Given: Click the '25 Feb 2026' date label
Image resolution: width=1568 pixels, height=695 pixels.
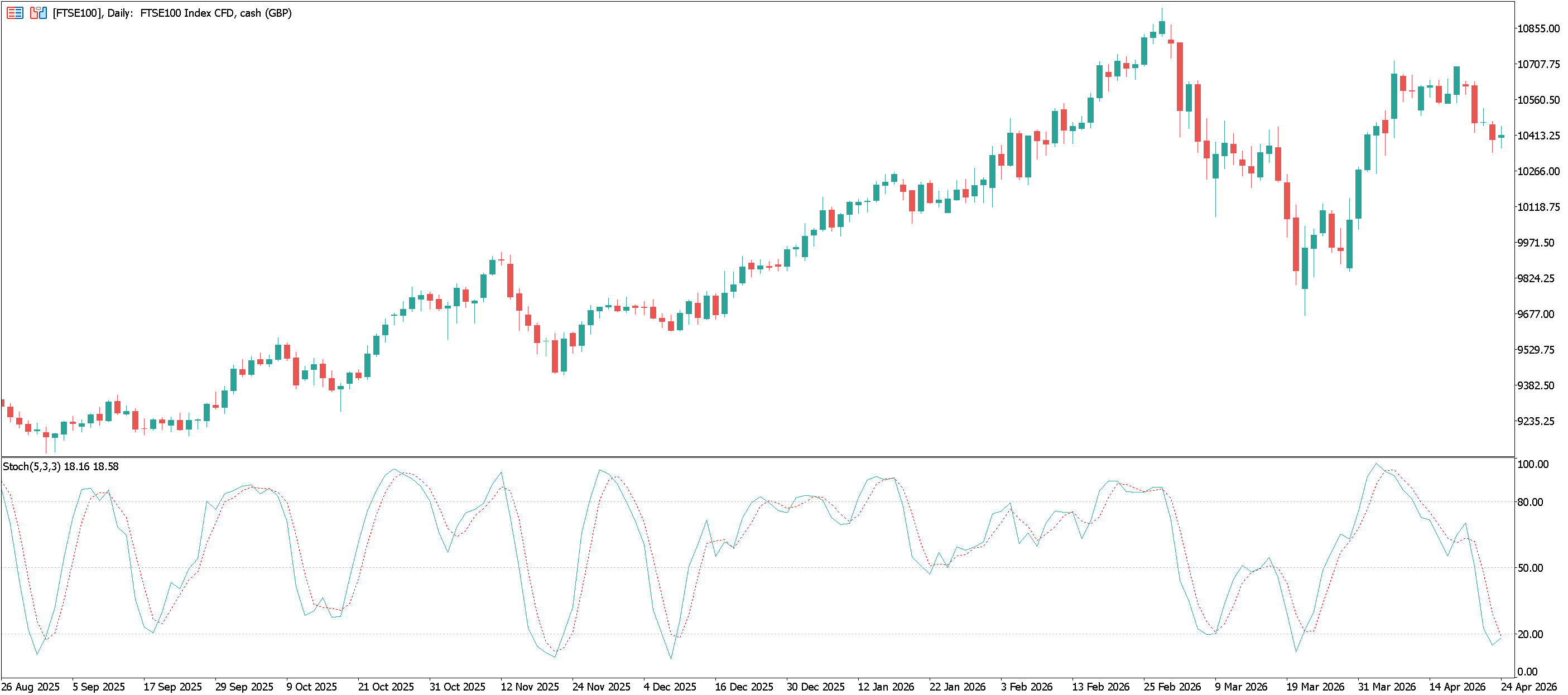Looking at the screenshot, I should point(1172,687).
